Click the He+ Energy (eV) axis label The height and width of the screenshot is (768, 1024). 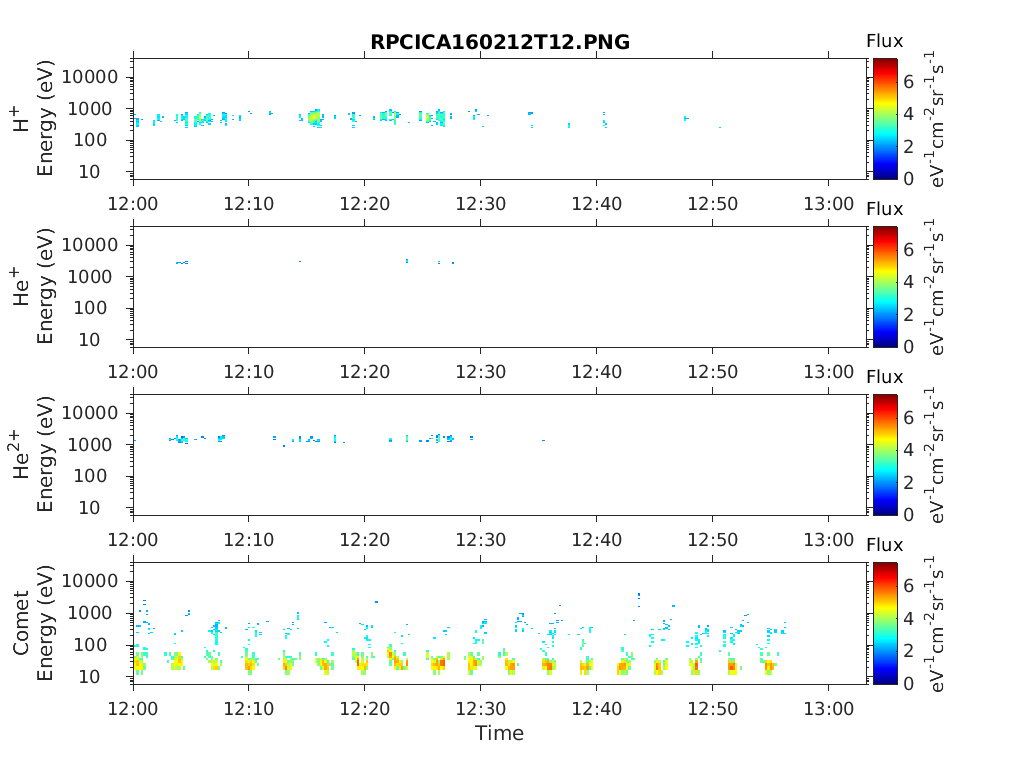click(44, 286)
